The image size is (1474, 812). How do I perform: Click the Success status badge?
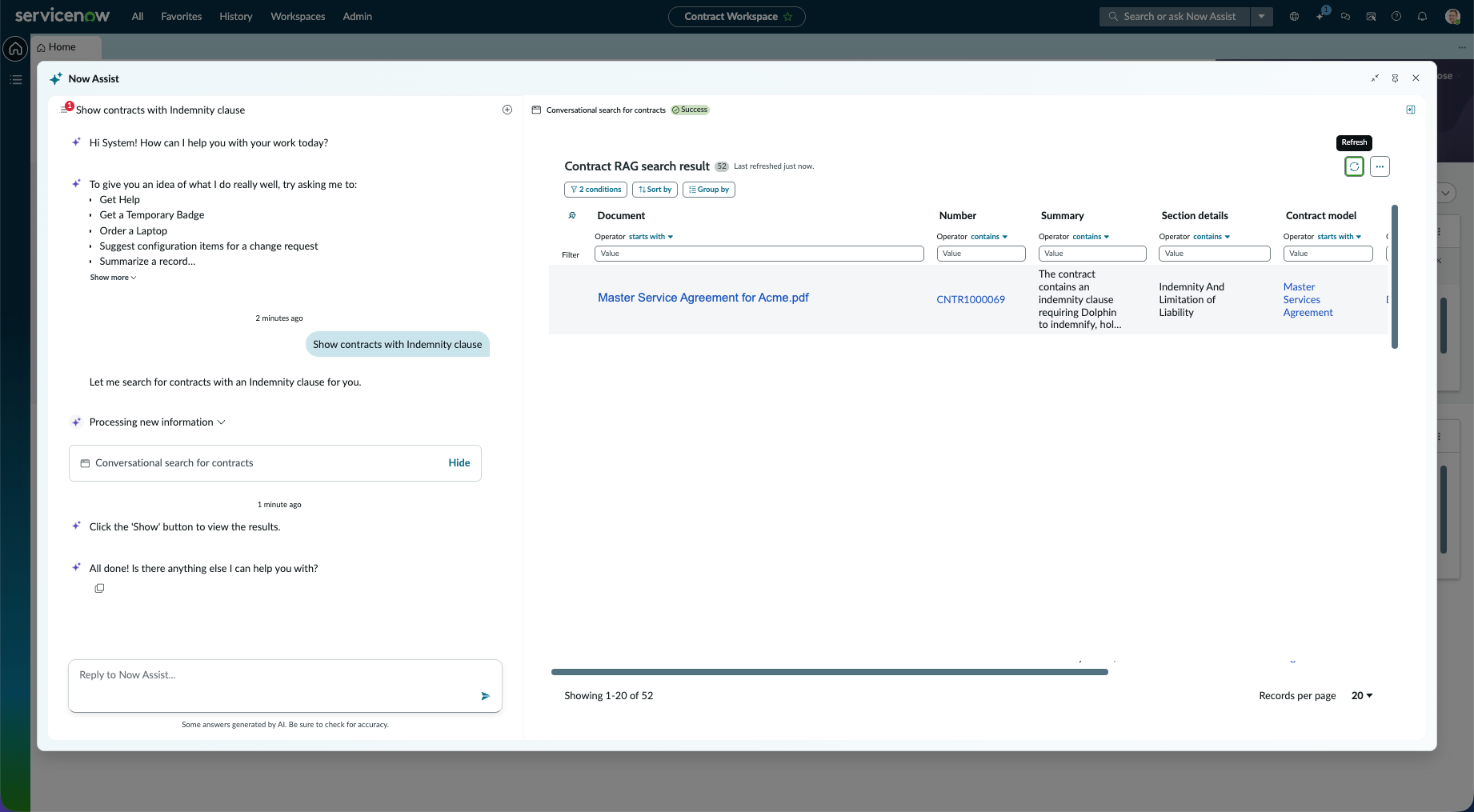tap(690, 110)
